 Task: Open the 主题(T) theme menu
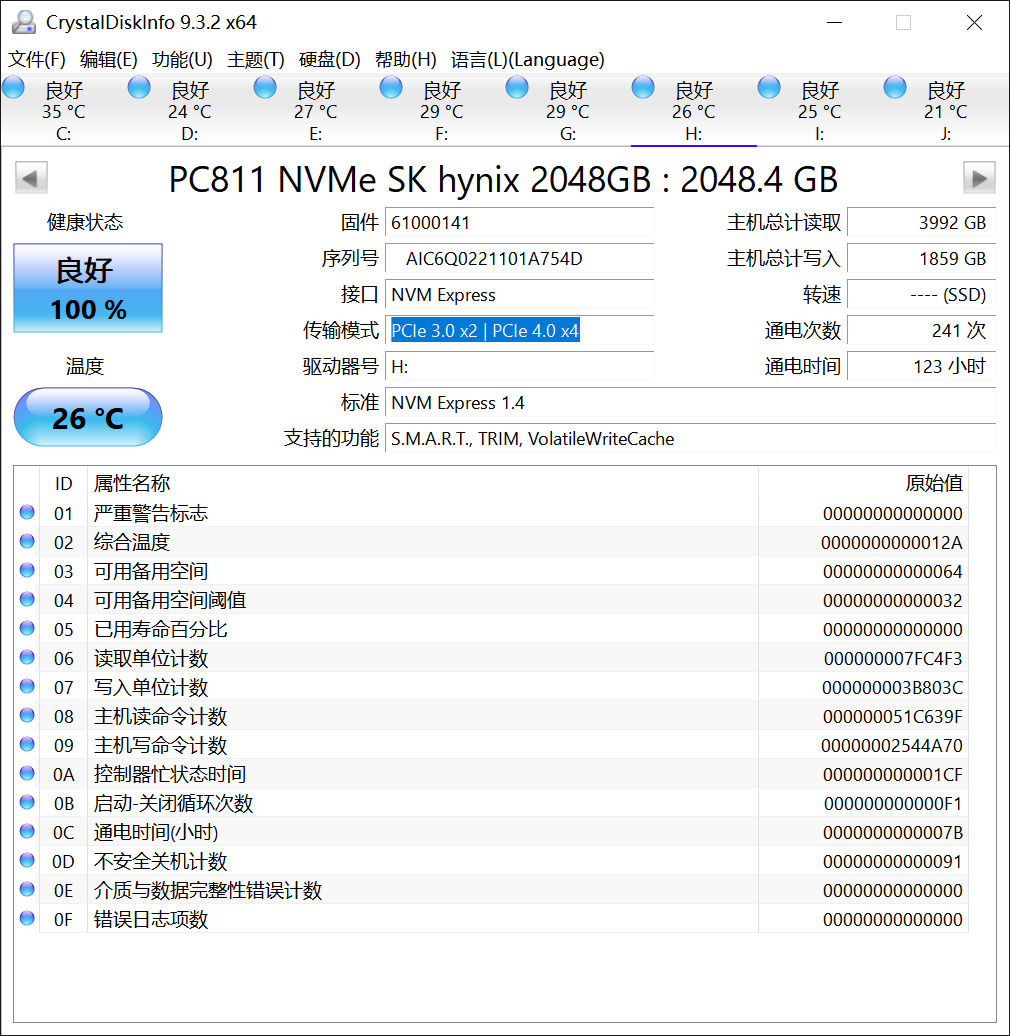coord(256,60)
